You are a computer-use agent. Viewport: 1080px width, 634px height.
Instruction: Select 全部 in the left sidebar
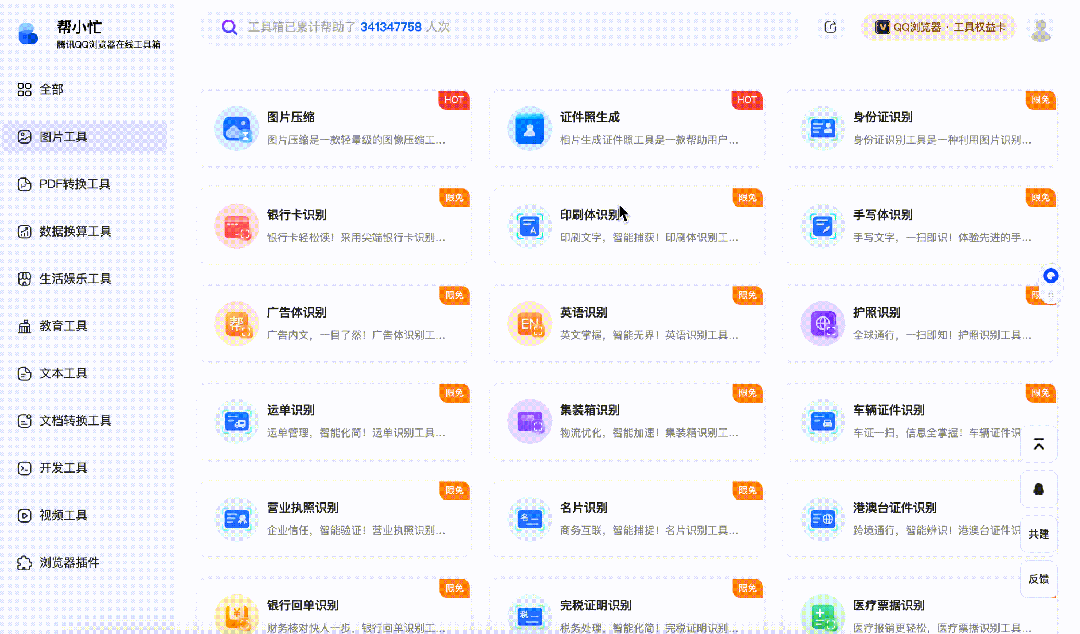tap(51, 90)
